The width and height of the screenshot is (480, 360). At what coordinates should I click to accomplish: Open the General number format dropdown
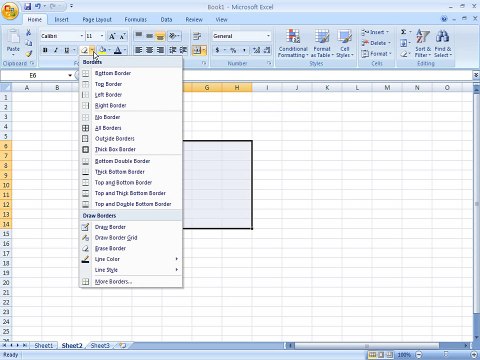pyautogui.click(x=268, y=36)
